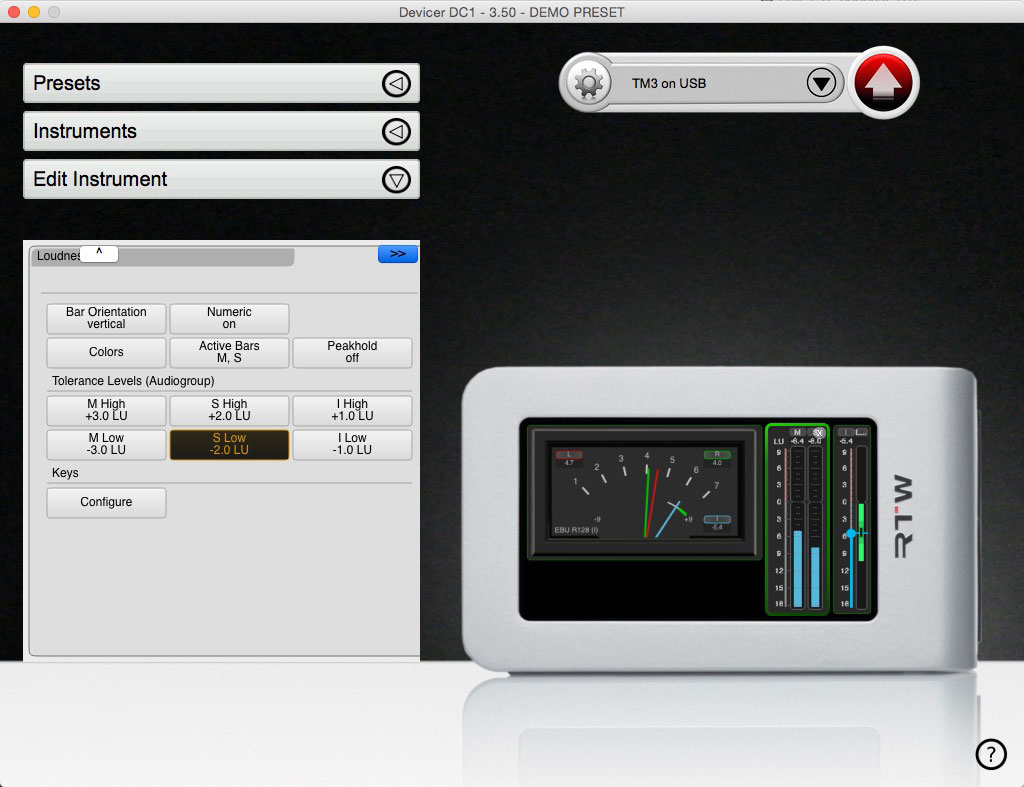Screen dimensions: 1024x787
Task: Click the blue >> icon on the panel
Action: 397,253
